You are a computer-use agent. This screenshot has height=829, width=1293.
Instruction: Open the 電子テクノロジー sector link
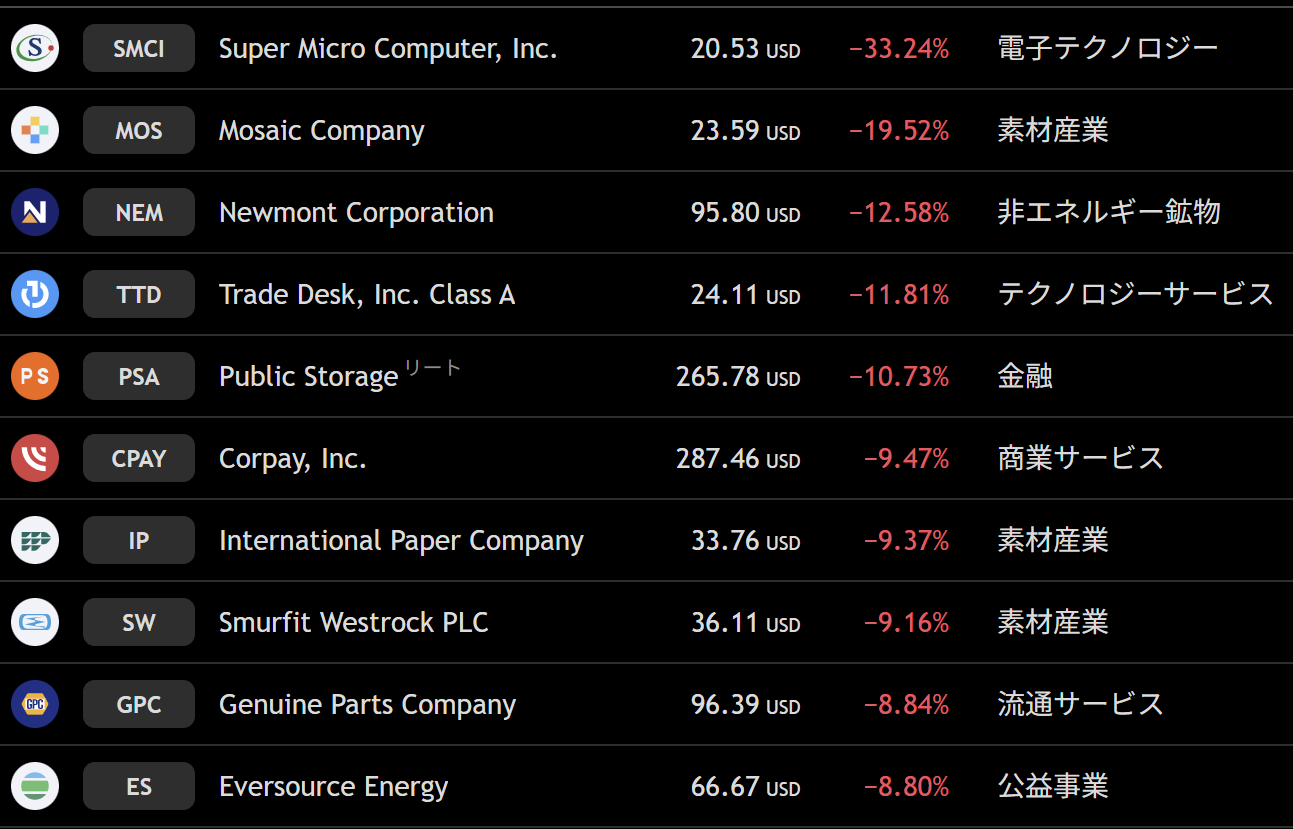click(1107, 48)
